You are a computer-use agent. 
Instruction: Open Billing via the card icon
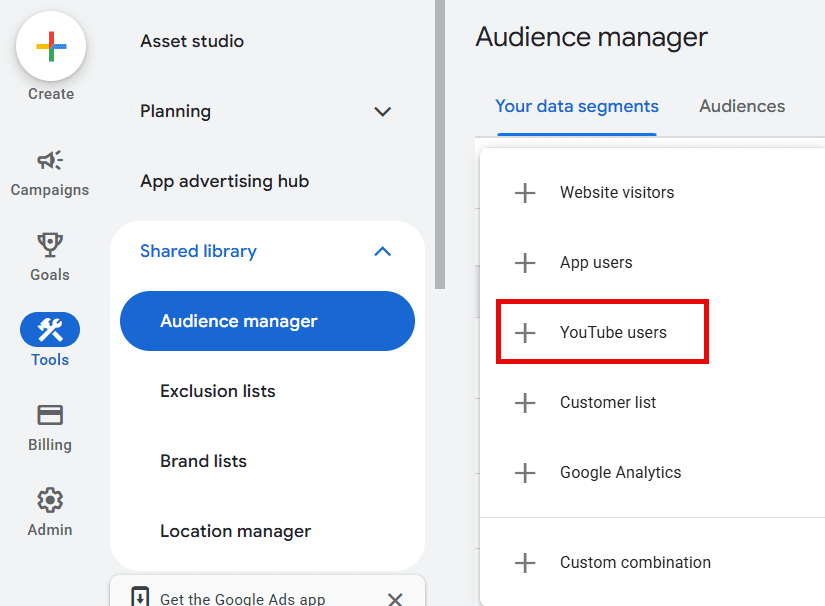pyautogui.click(x=50, y=415)
